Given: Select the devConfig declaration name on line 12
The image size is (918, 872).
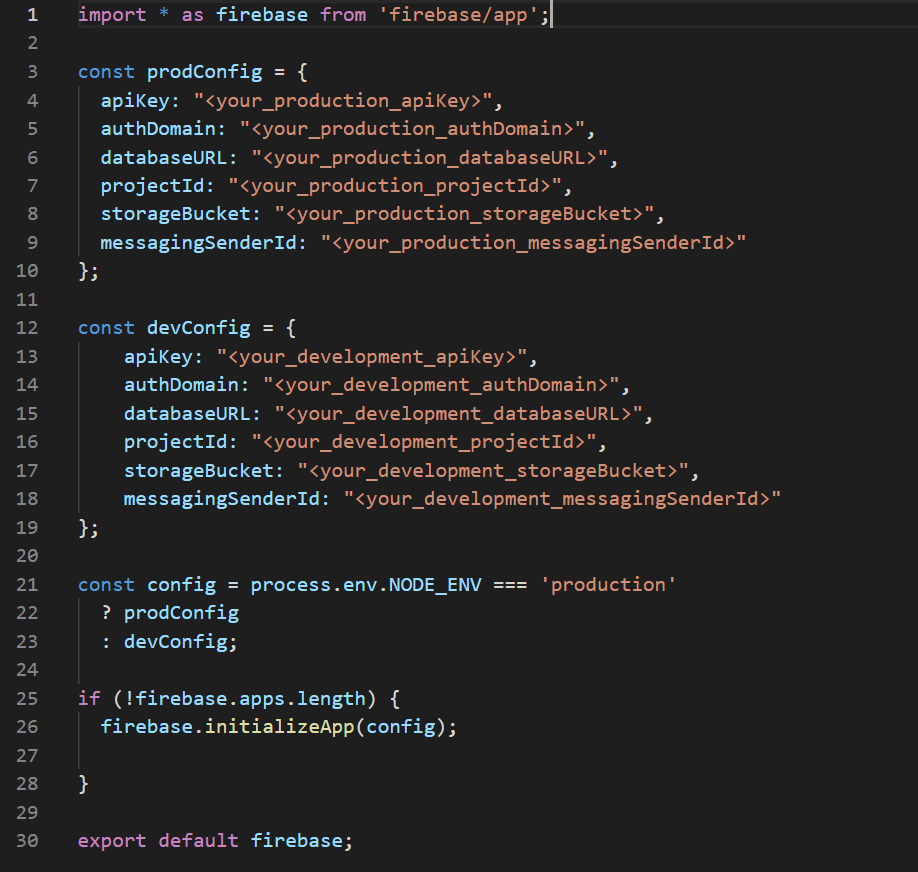Looking at the screenshot, I should pos(198,327).
